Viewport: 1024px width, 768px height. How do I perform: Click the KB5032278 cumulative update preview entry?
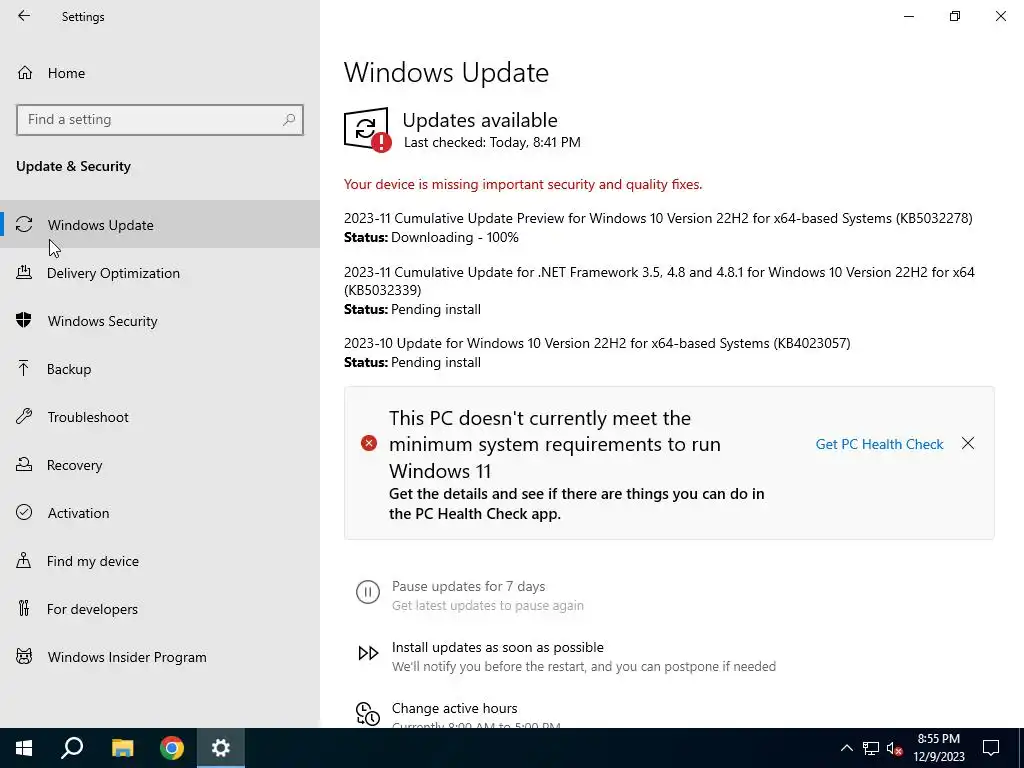[658, 227]
